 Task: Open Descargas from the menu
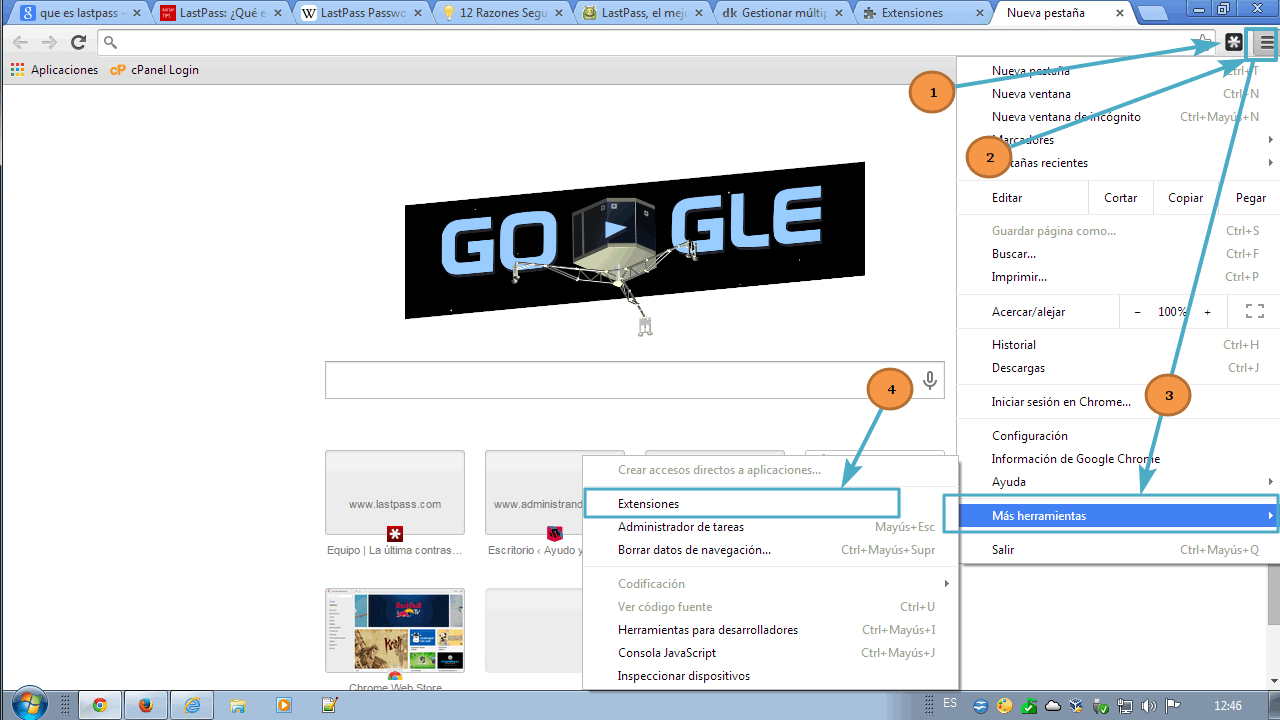1118,368
